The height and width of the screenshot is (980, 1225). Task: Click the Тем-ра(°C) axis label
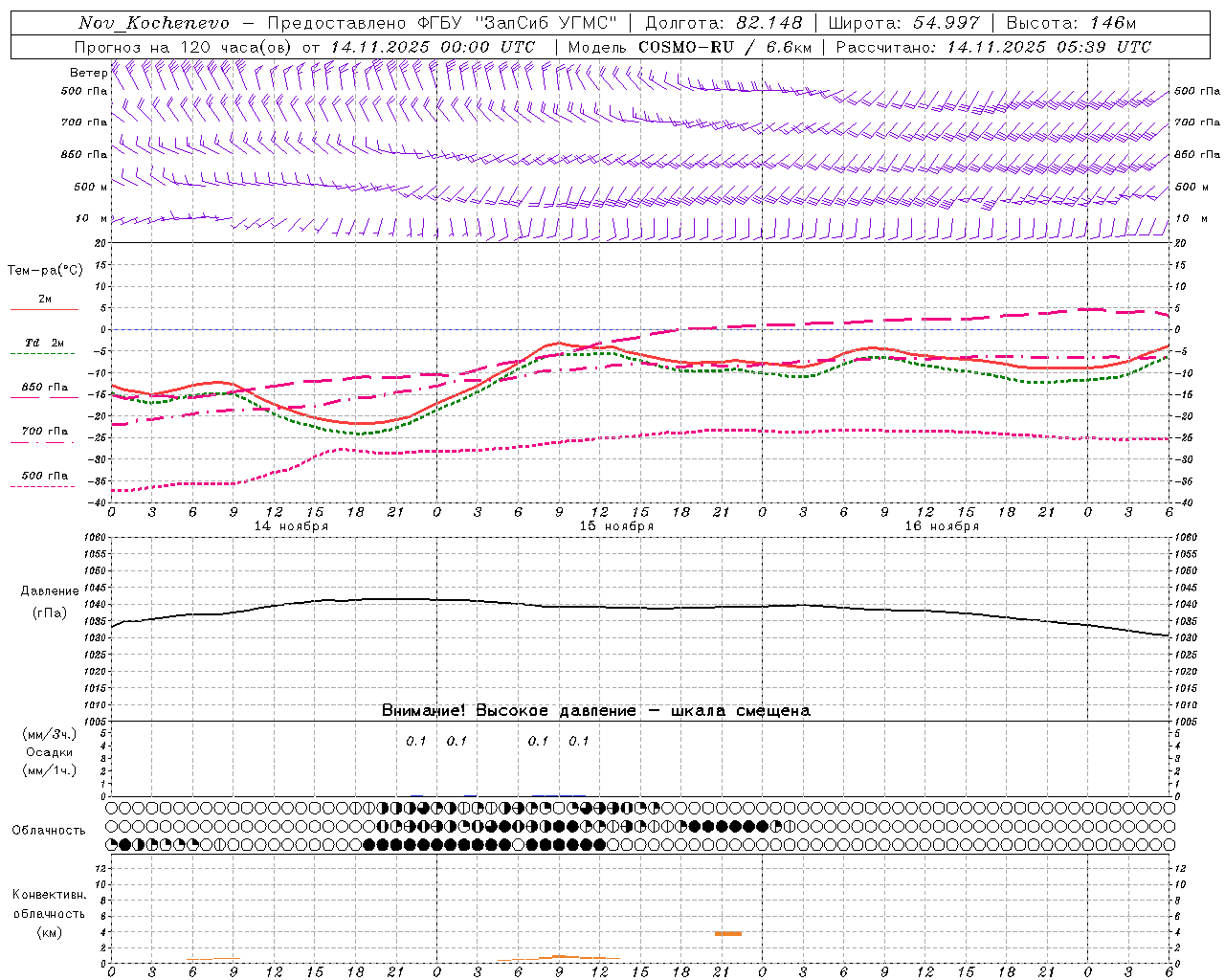tap(45, 271)
